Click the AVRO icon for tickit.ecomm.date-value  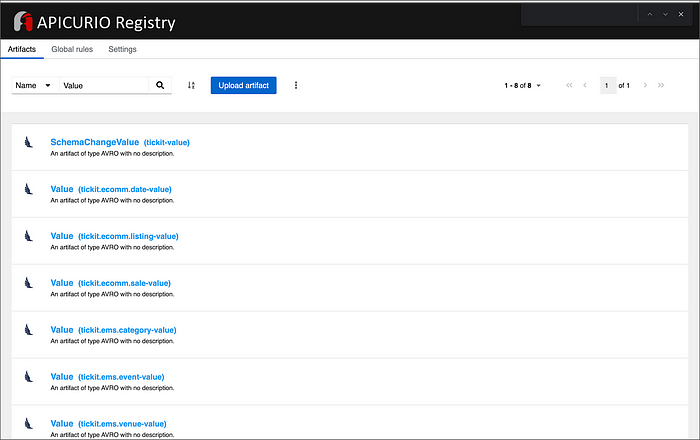[x=29, y=189]
